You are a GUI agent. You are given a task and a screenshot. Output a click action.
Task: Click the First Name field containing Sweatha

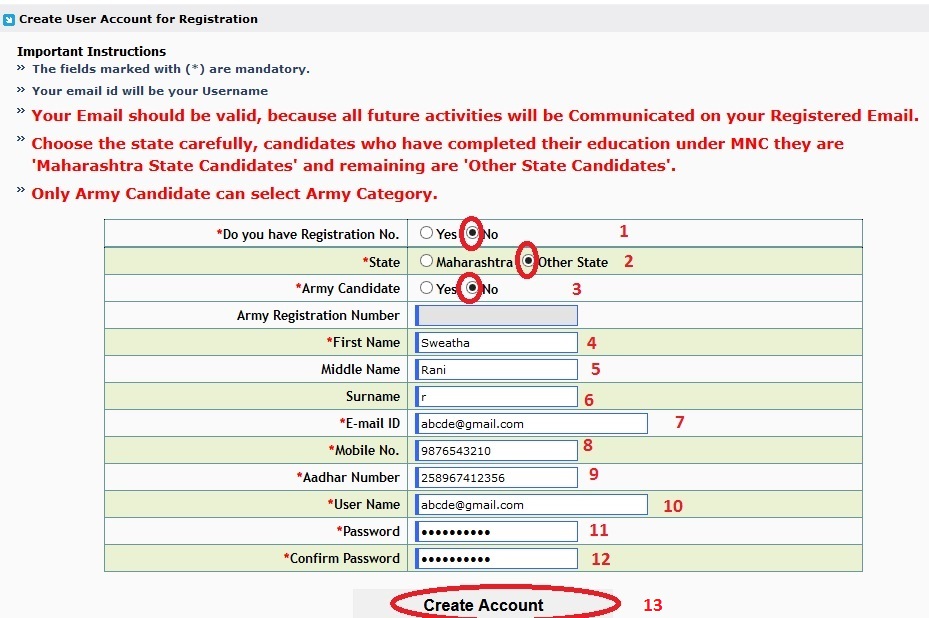pyautogui.click(x=496, y=342)
